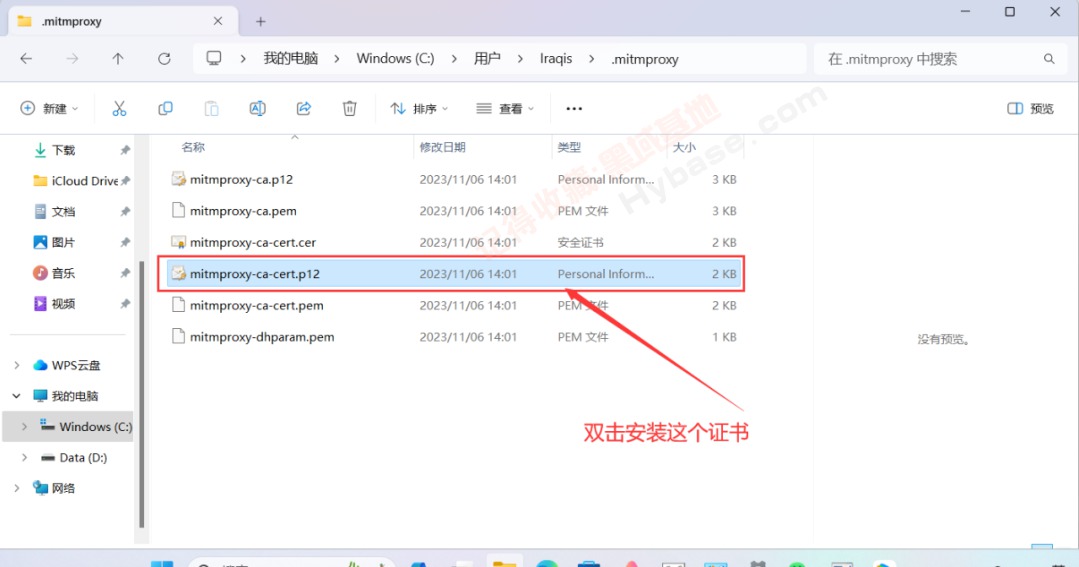1079x567 pixels.
Task: Unpin 音乐 using its pin icon
Action: coord(125,273)
